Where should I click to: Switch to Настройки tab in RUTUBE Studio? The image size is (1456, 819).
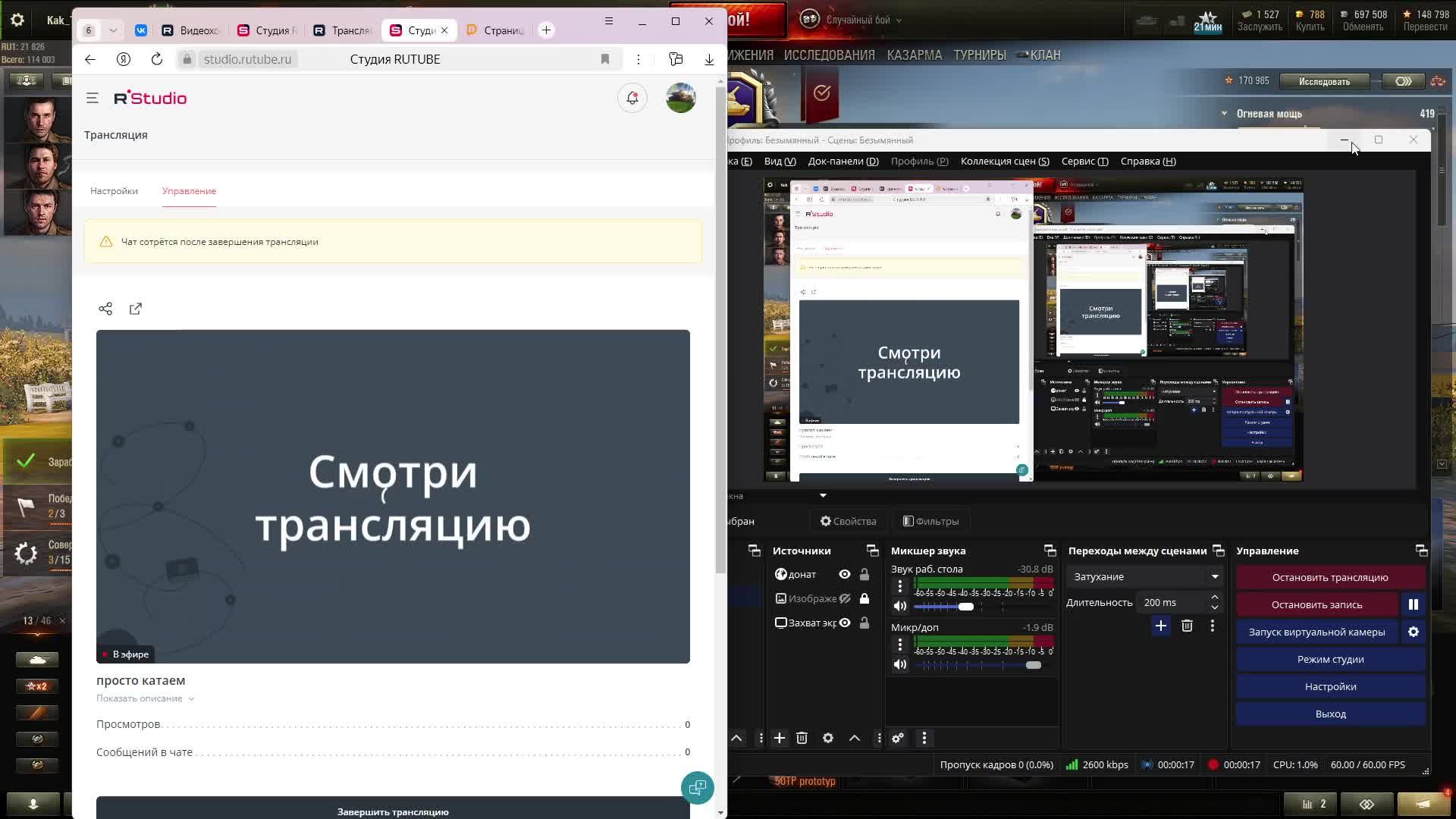pos(114,191)
